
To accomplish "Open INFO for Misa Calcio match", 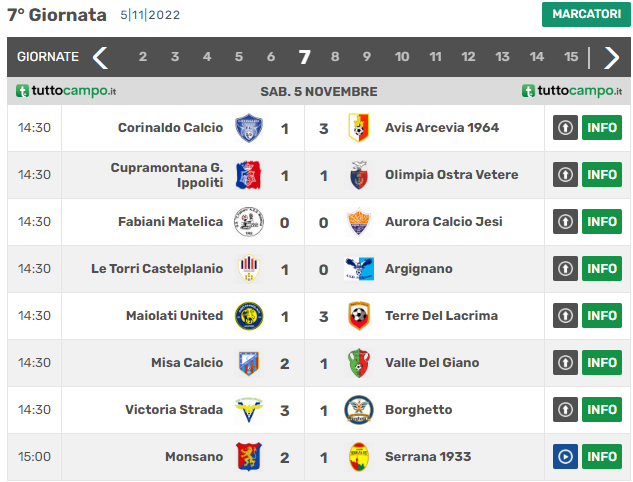I will [602, 363].
